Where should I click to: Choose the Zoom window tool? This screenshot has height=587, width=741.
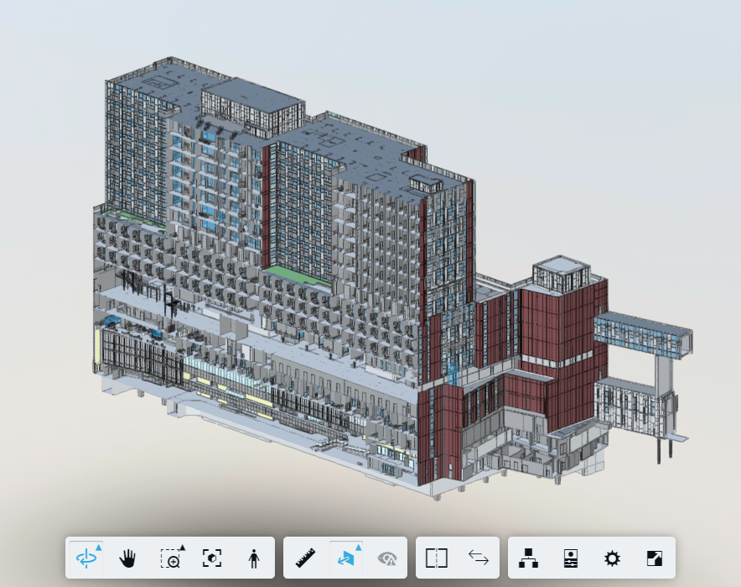[171, 558]
